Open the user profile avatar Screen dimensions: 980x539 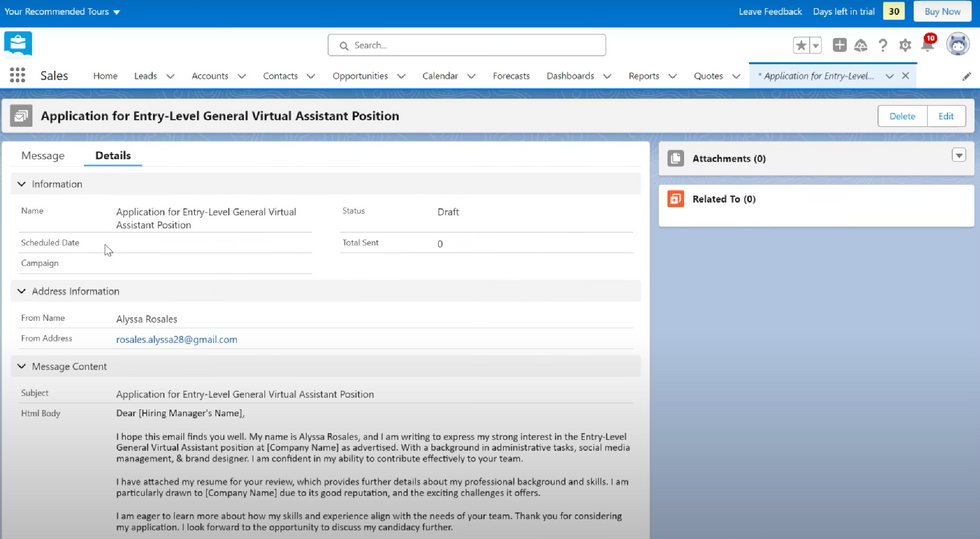tap(958, 44)
